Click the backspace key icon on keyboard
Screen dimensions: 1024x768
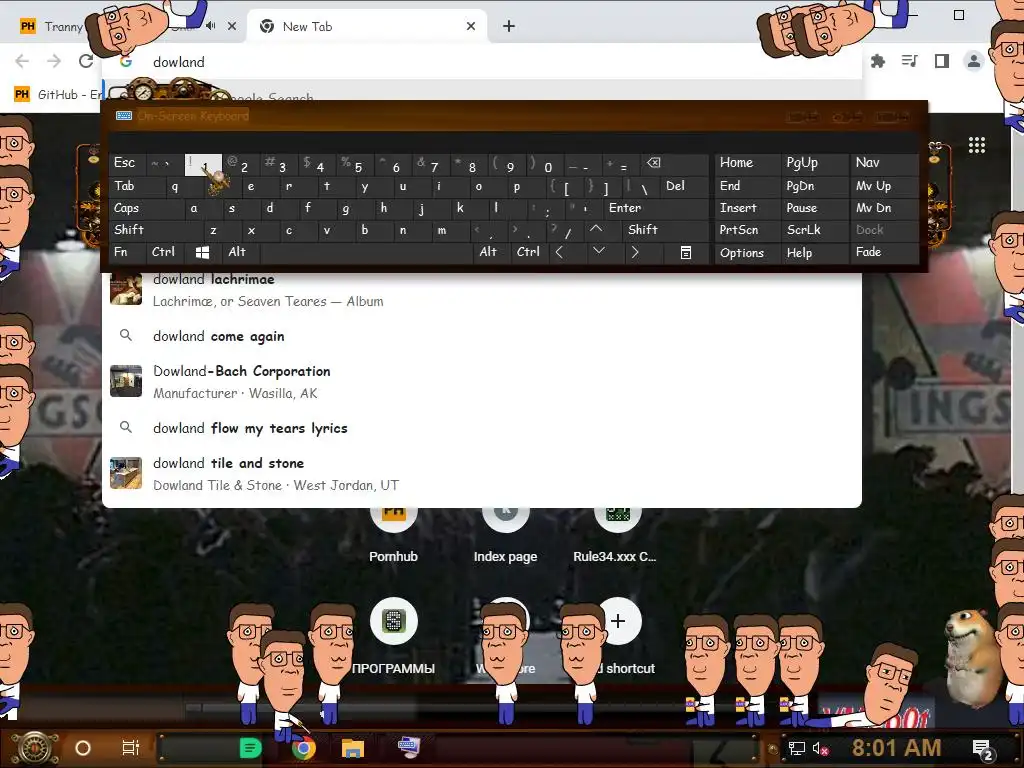click(x=673, y=163)
